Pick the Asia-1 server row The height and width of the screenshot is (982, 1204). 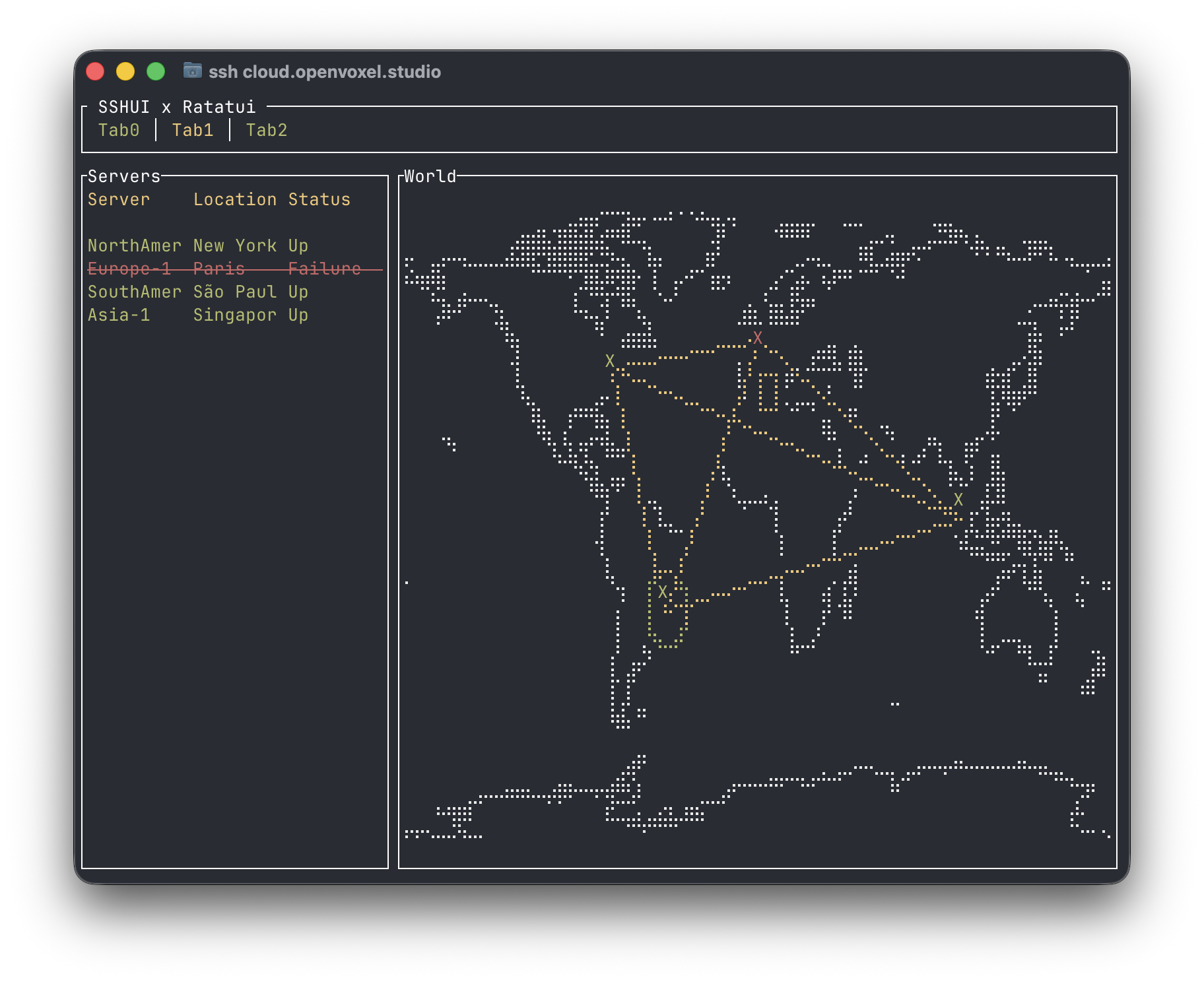pyautogui.click(x=198, y=315)
